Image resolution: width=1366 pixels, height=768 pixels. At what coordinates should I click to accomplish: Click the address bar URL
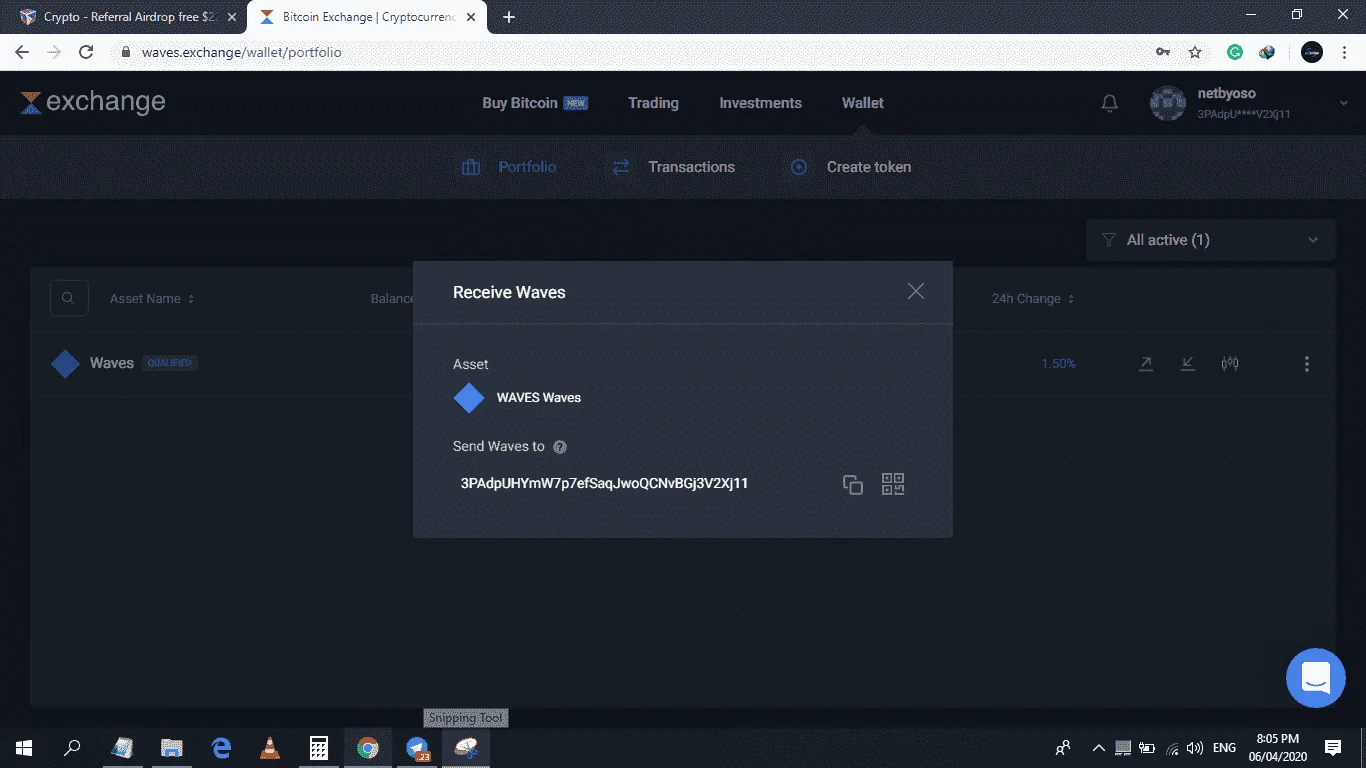[x=242, y=52]
